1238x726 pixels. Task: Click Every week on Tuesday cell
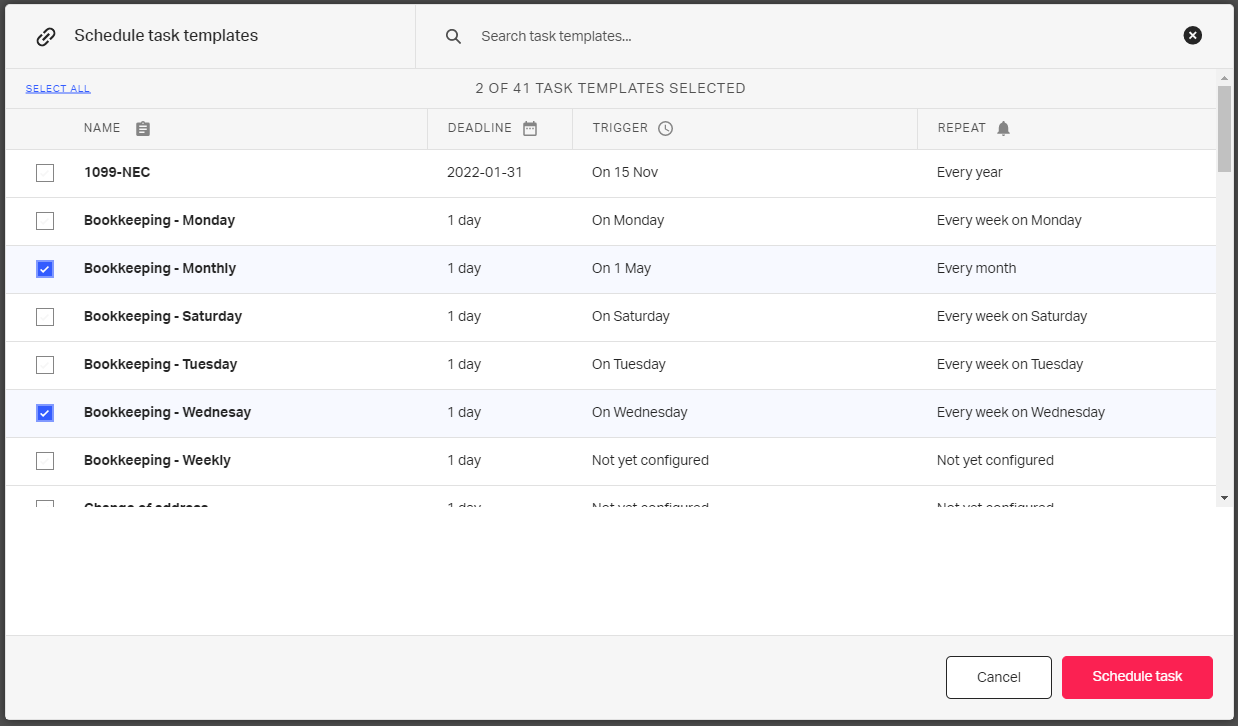pos(1010,364)
